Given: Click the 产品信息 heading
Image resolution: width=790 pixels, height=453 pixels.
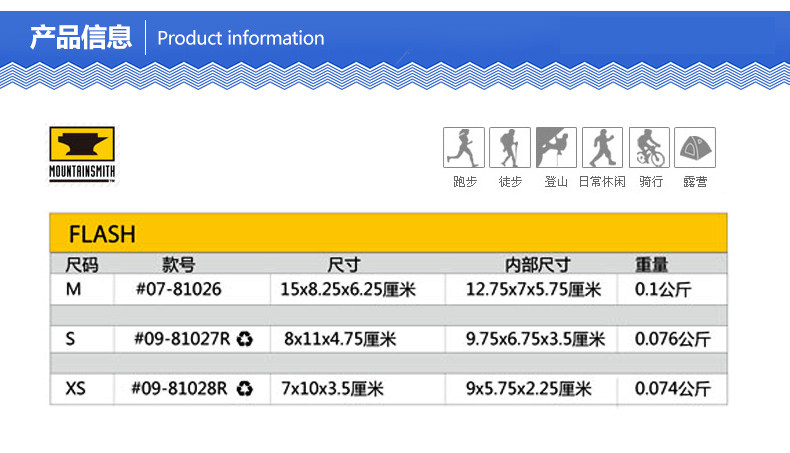Looking at the screenshot, I should pos(81,37).
